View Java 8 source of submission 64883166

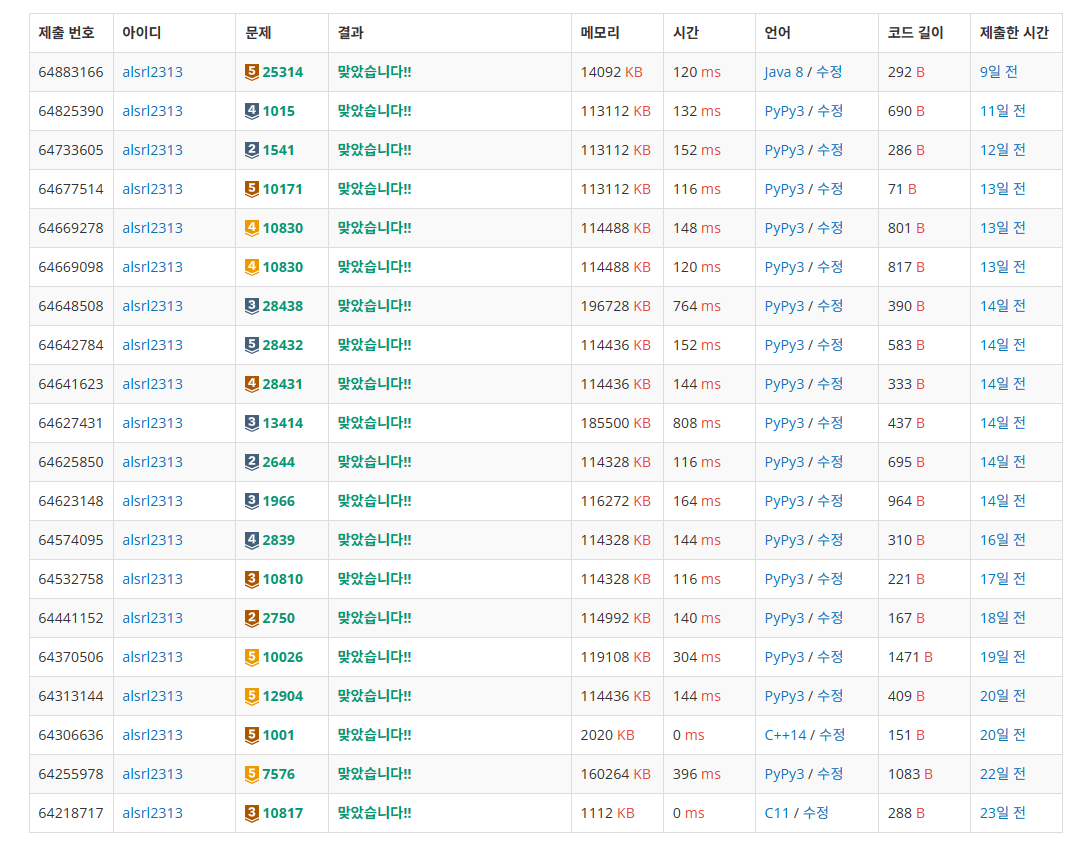[784, 72]
